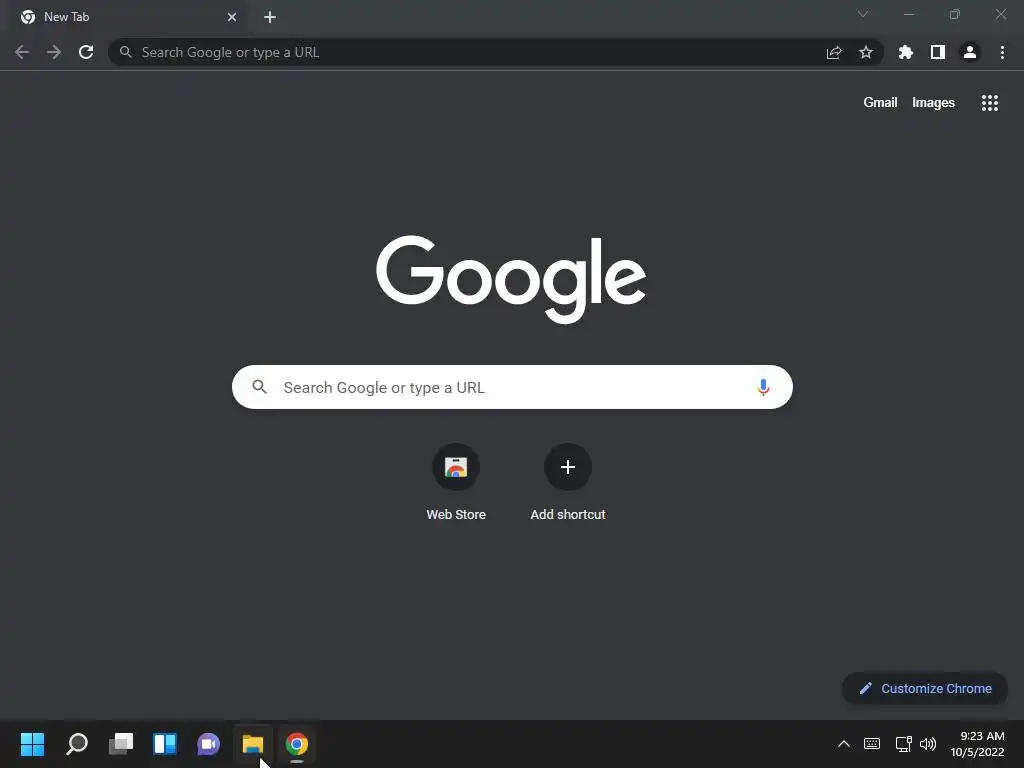1024x768 pixels.
Task: Open the tab search dropdown arrow
Action: pos(863,14)
